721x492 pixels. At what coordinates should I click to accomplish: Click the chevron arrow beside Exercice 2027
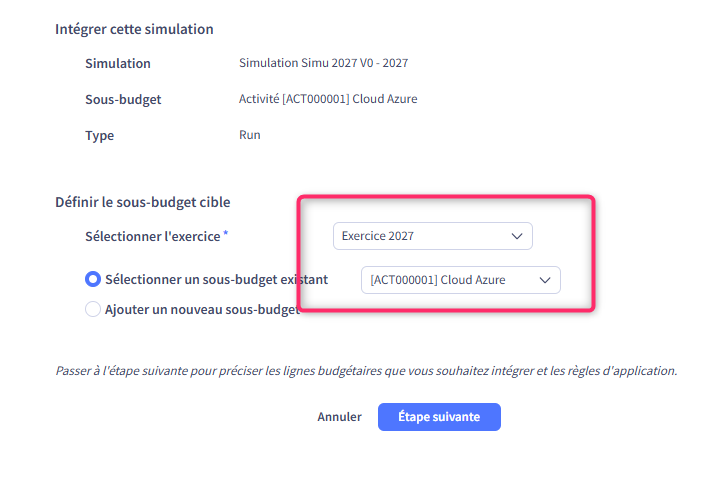[517, 236]
